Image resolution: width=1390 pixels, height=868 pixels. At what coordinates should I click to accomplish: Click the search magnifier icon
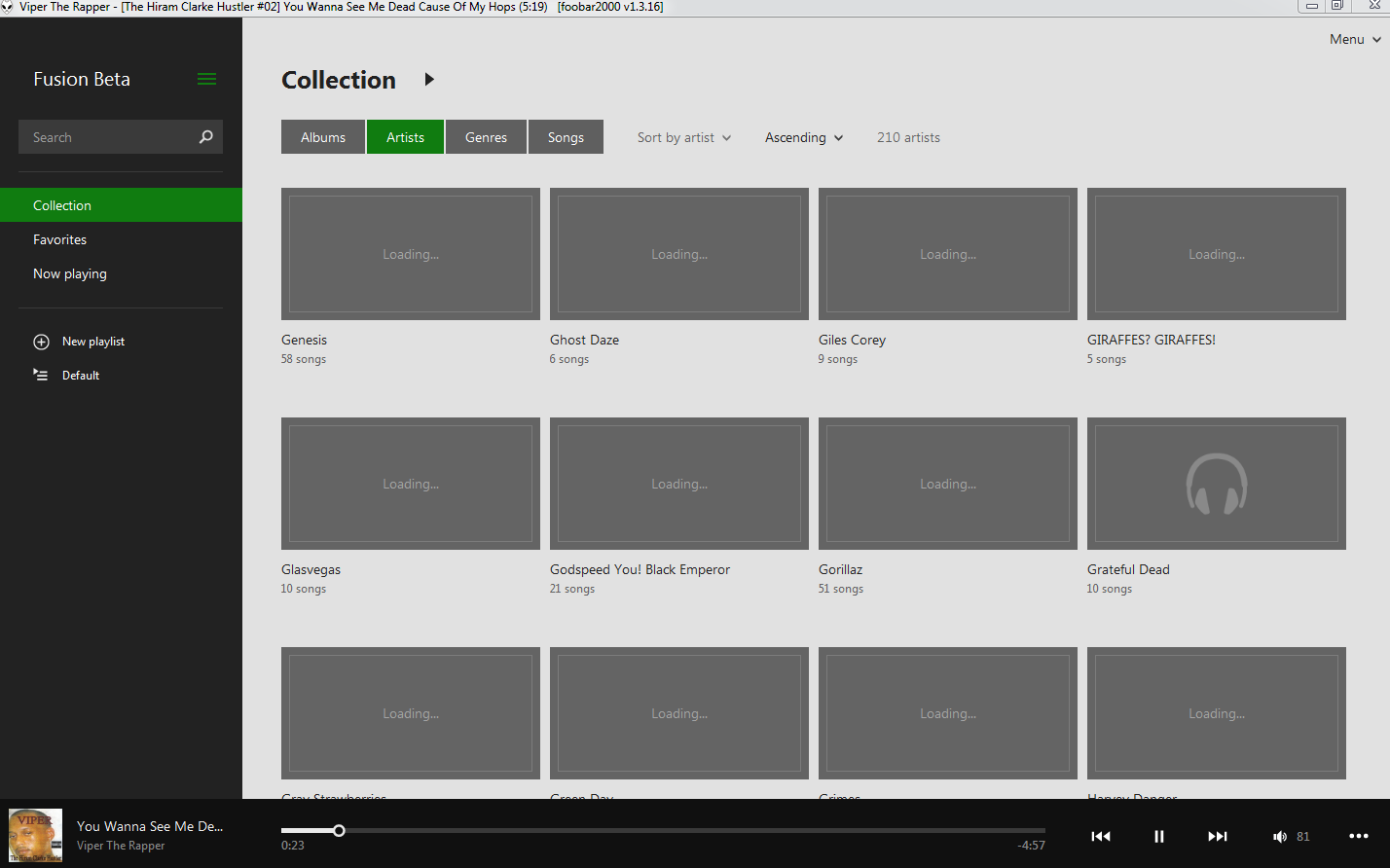pos(205,137)
